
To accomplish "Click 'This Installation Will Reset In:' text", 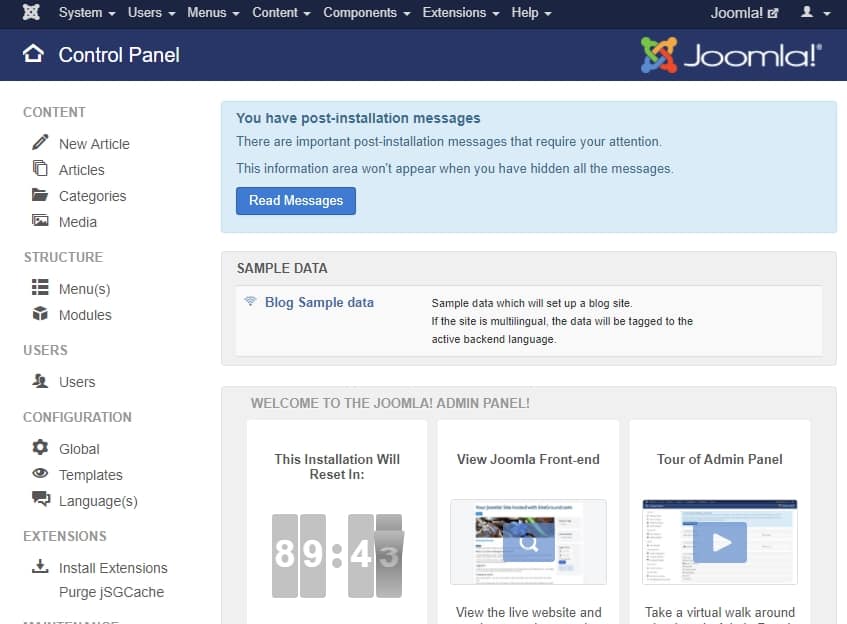I will pos(337,466).
